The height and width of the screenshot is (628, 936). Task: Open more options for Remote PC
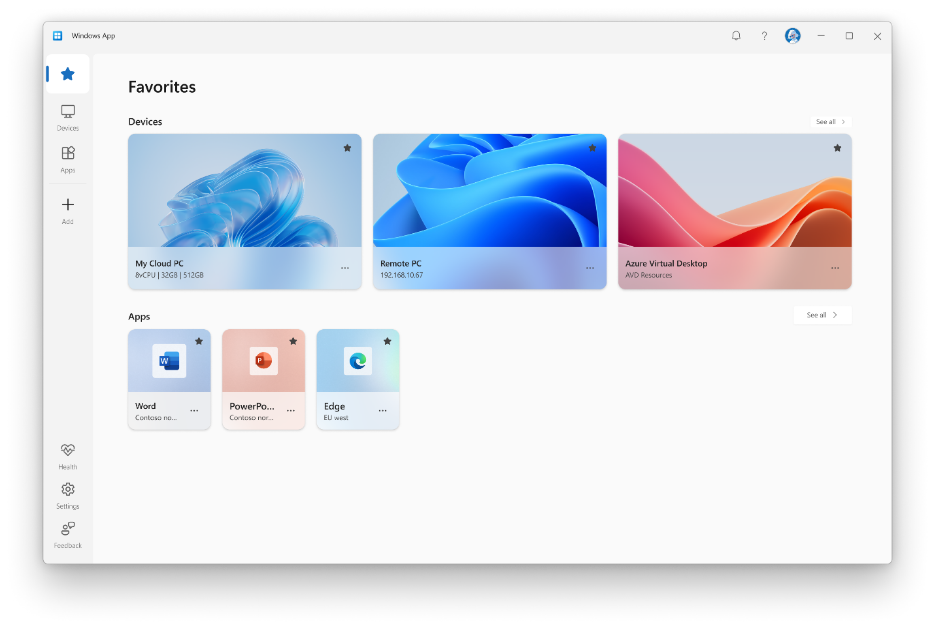(590, 268)
